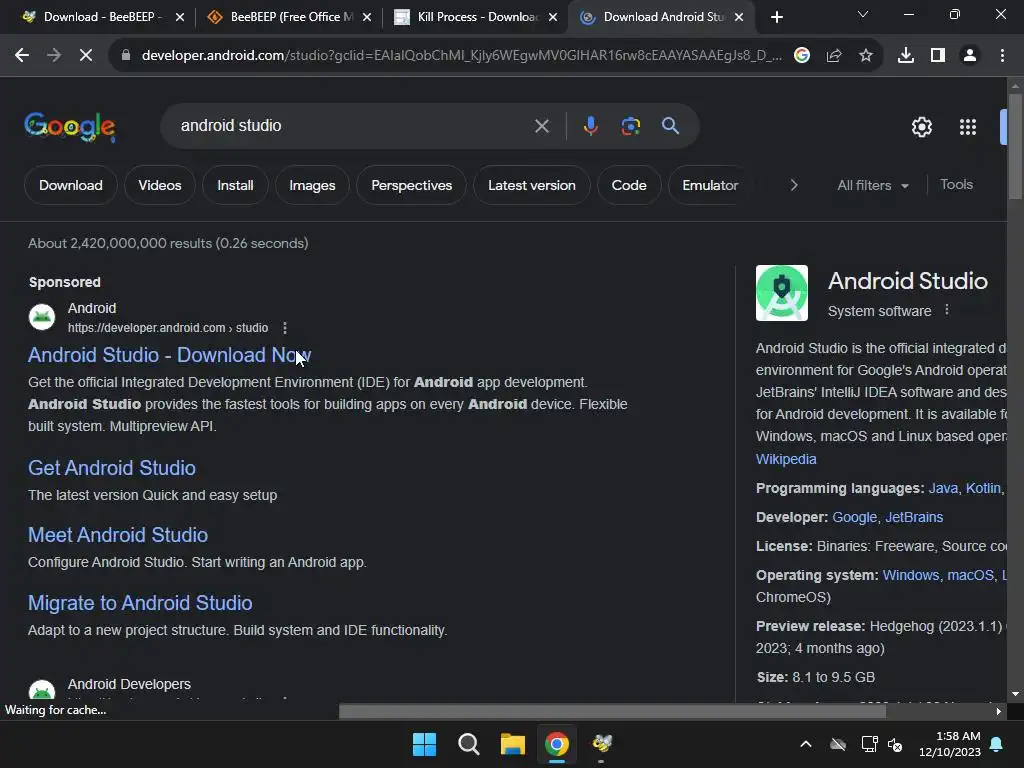The height and width of the screenshot is (768, 1024).
Task: Start voice search with the microphone
Action: [590, 126]
